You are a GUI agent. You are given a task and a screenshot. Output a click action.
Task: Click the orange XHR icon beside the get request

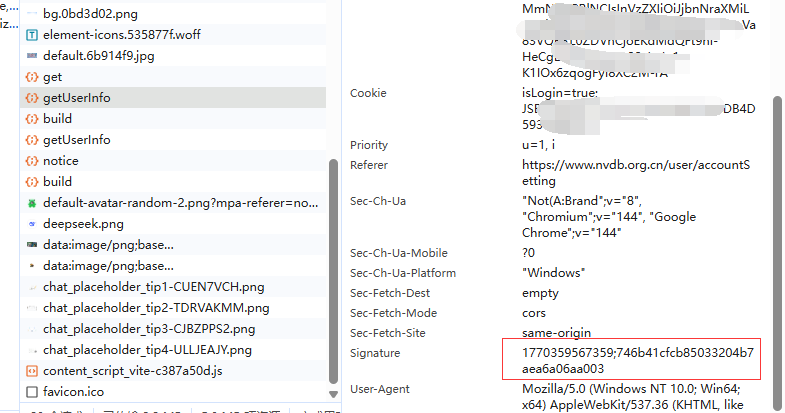(32, 77)
